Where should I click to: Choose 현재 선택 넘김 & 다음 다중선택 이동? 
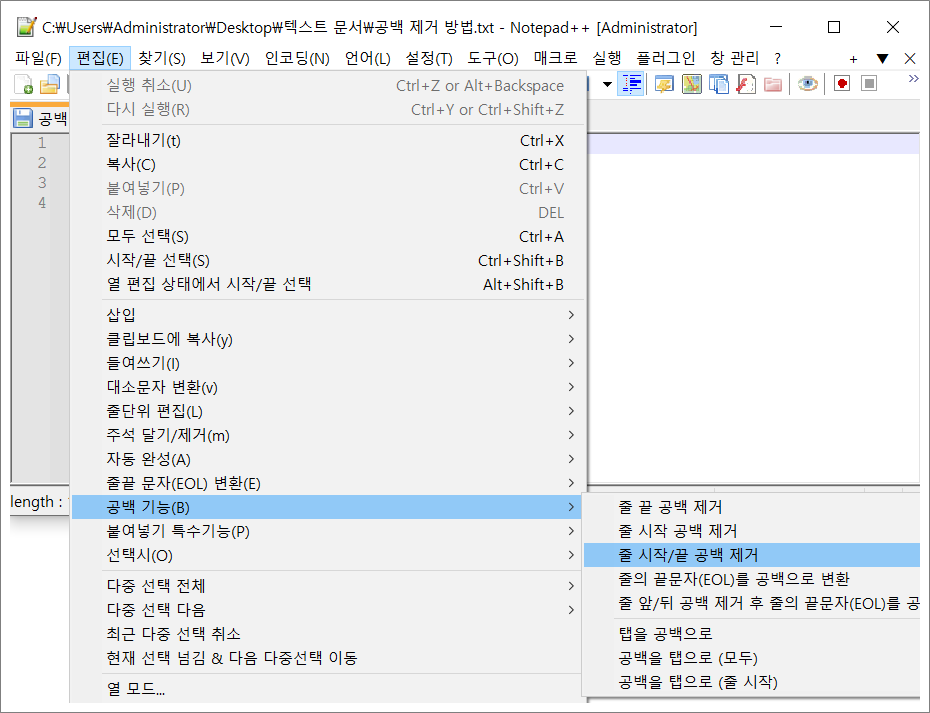[328, 658]
